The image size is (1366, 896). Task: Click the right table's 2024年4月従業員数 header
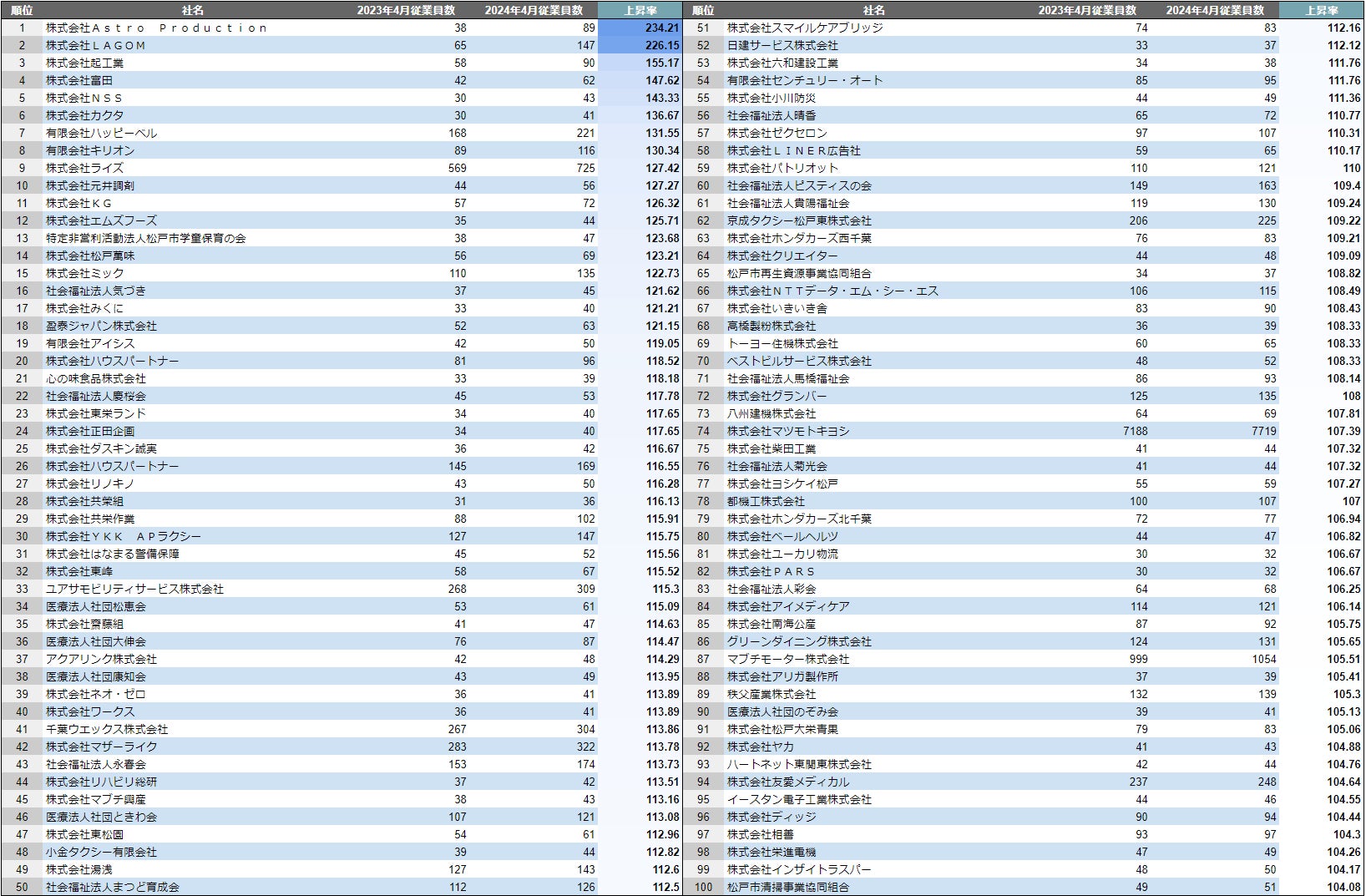(x=1215, y=10)
